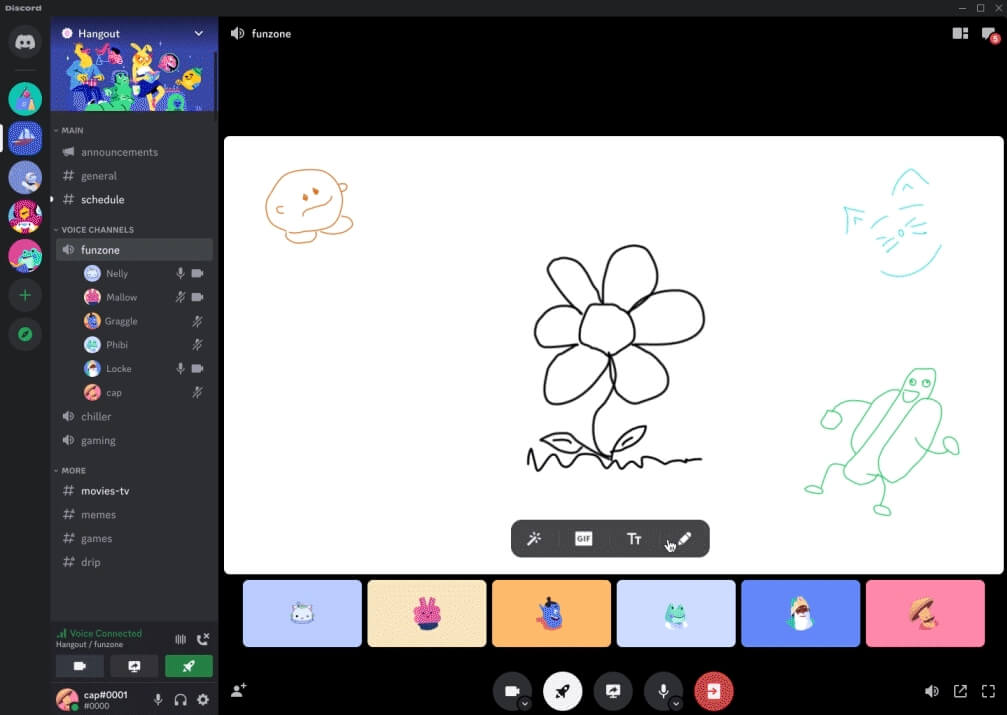This screenshot has height=715, width=1007.
Task: Collapse the VOICE CHANNELS category
Action: [x=95, y=229]
